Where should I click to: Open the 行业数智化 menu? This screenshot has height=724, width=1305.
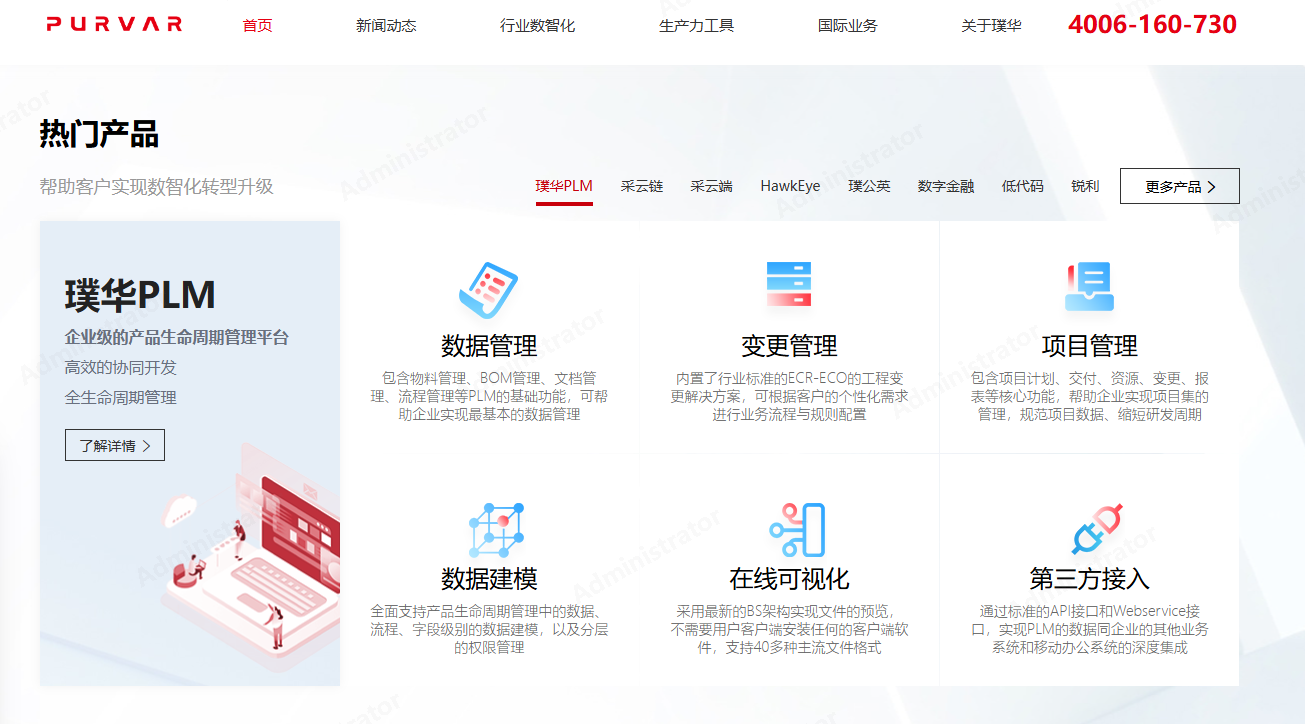coord(537,25)
